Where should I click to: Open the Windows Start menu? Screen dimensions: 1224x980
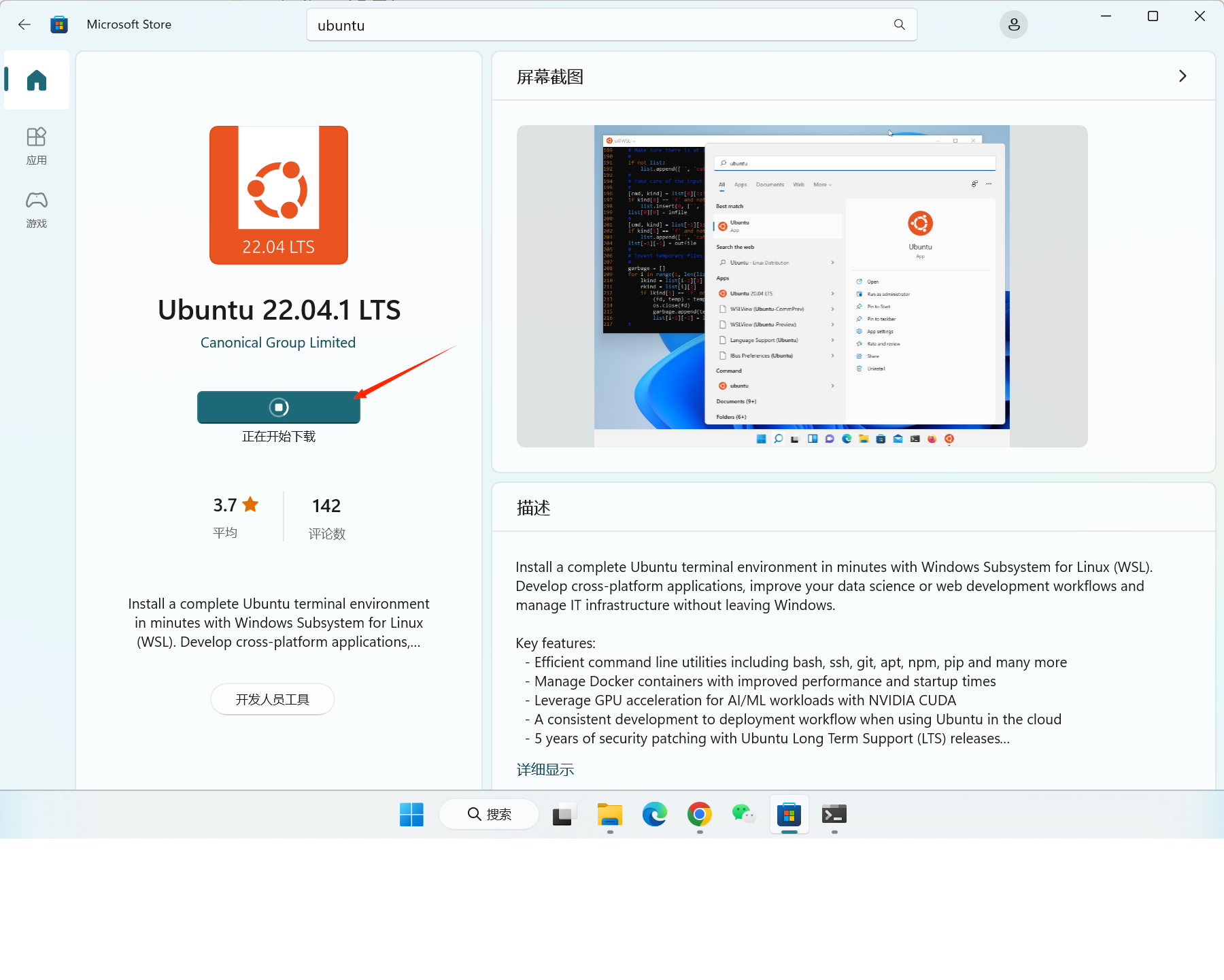(x=411, y=814)
